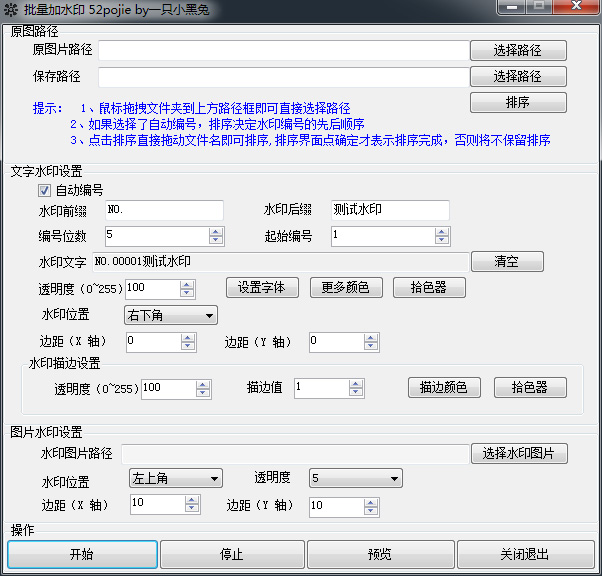Exit the app via 关闭退出
Image resolution: width=602 pixels, height=576 pixels.
click(x=526, y=554)
